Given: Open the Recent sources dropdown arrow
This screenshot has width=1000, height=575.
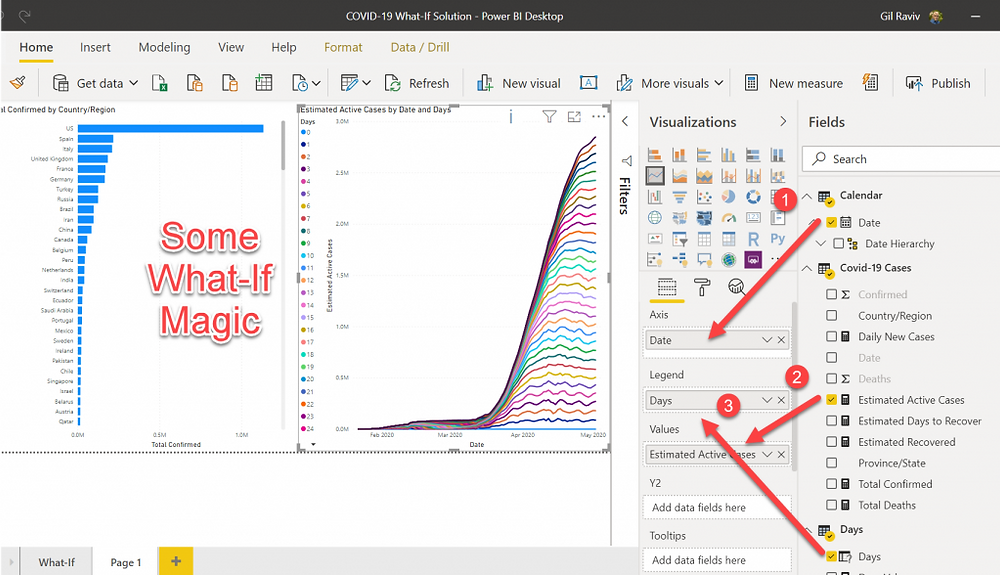Looking at the screenshot, I should click(x=316, y=84).
